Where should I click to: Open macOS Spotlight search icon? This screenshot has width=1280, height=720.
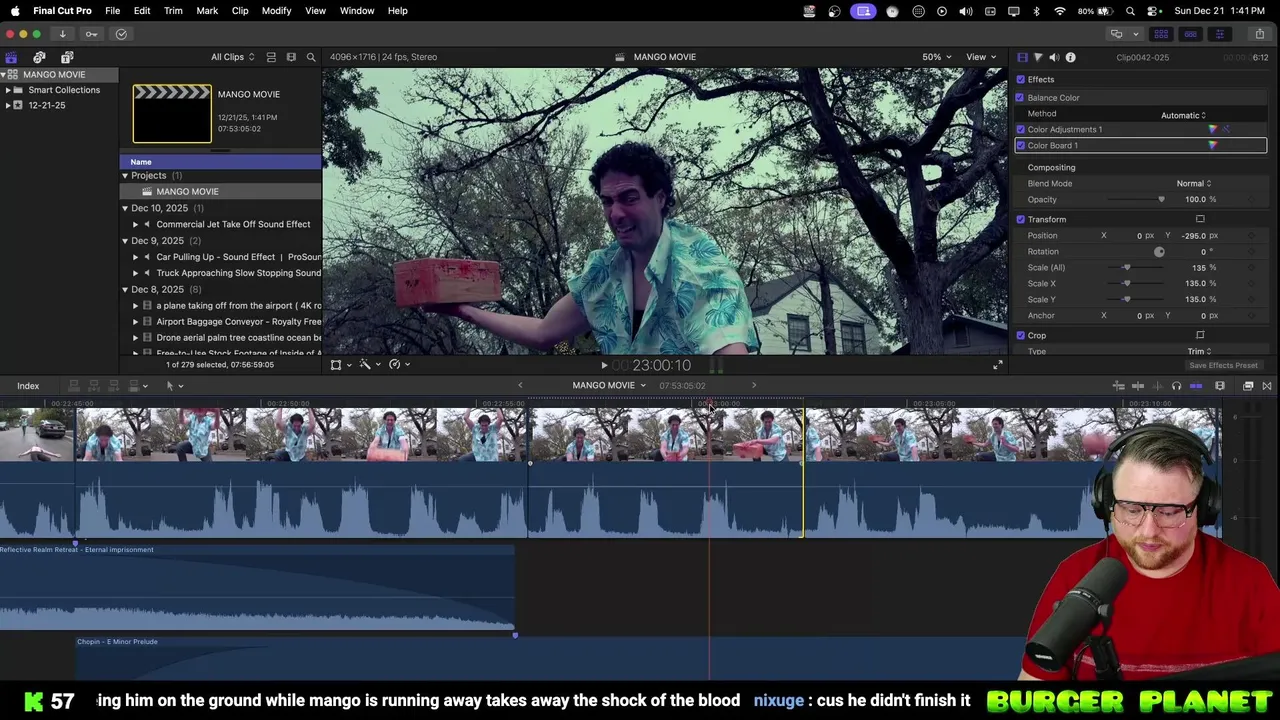[1130, 11]
